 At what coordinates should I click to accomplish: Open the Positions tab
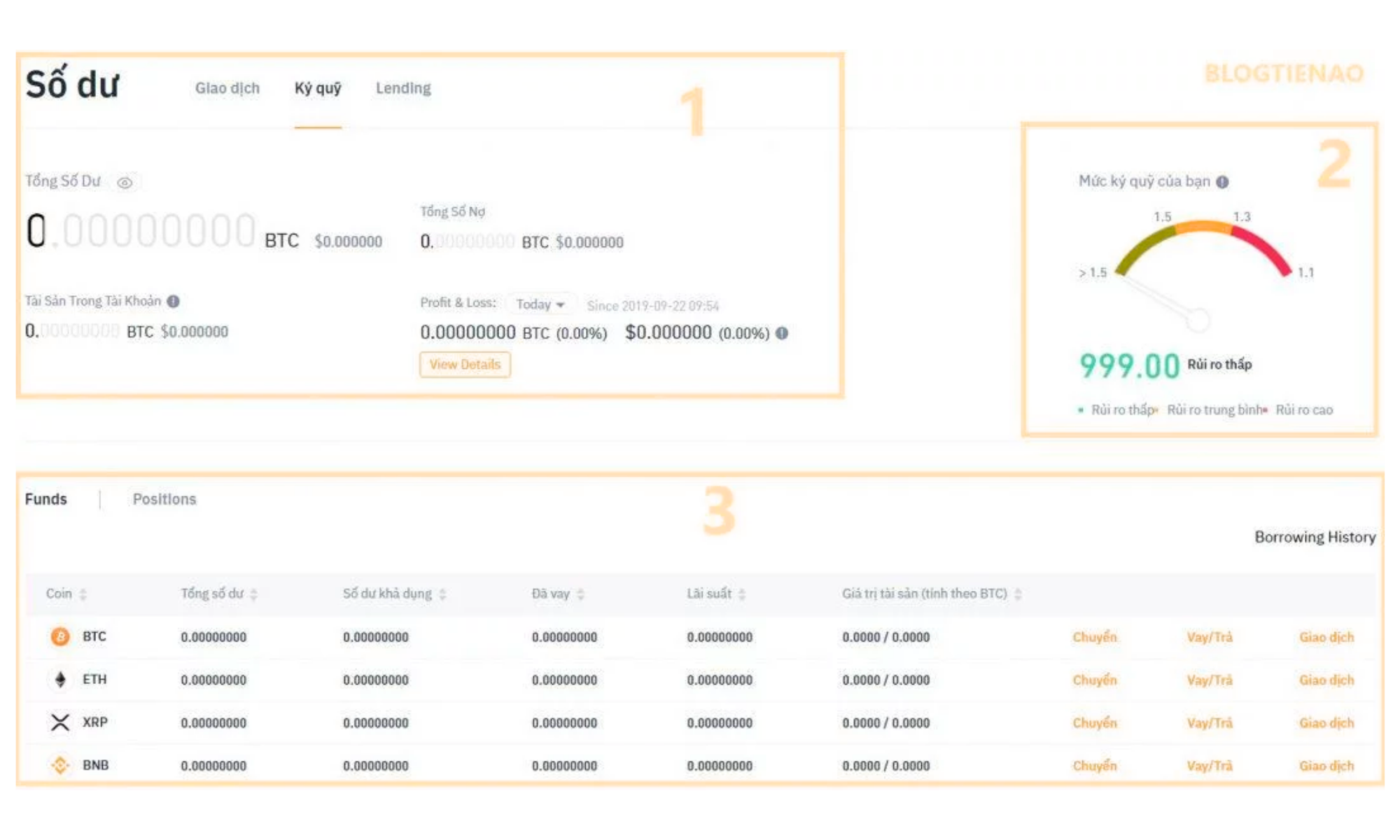164,498
